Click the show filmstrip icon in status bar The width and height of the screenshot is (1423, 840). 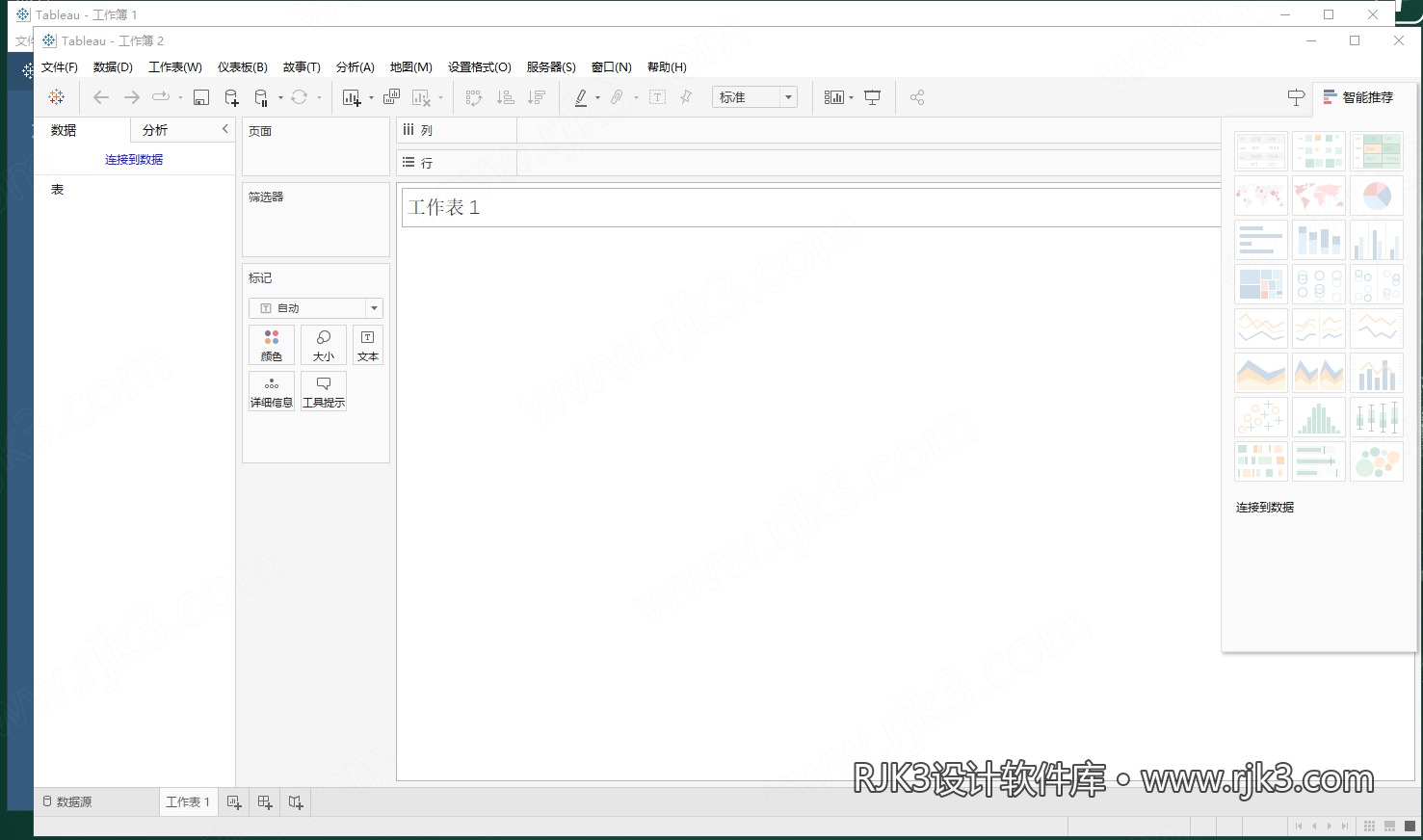1389,827
